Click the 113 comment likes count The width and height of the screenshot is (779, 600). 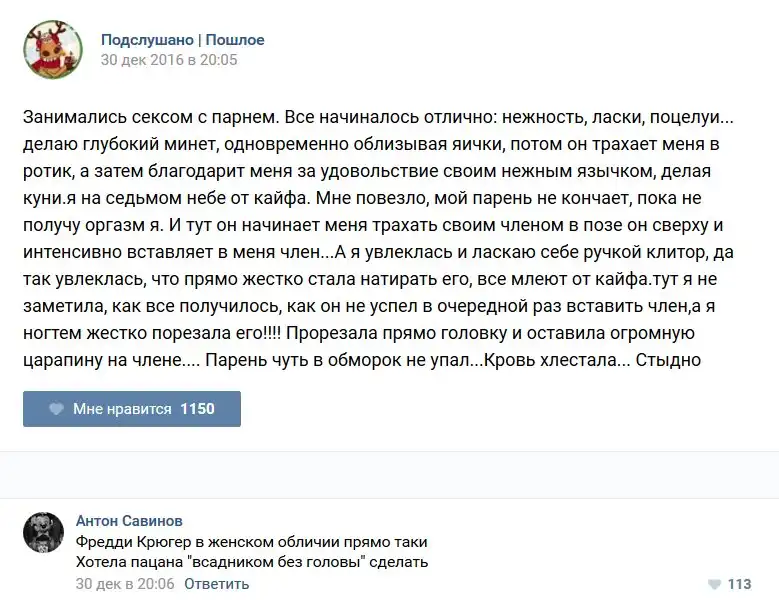739,584
